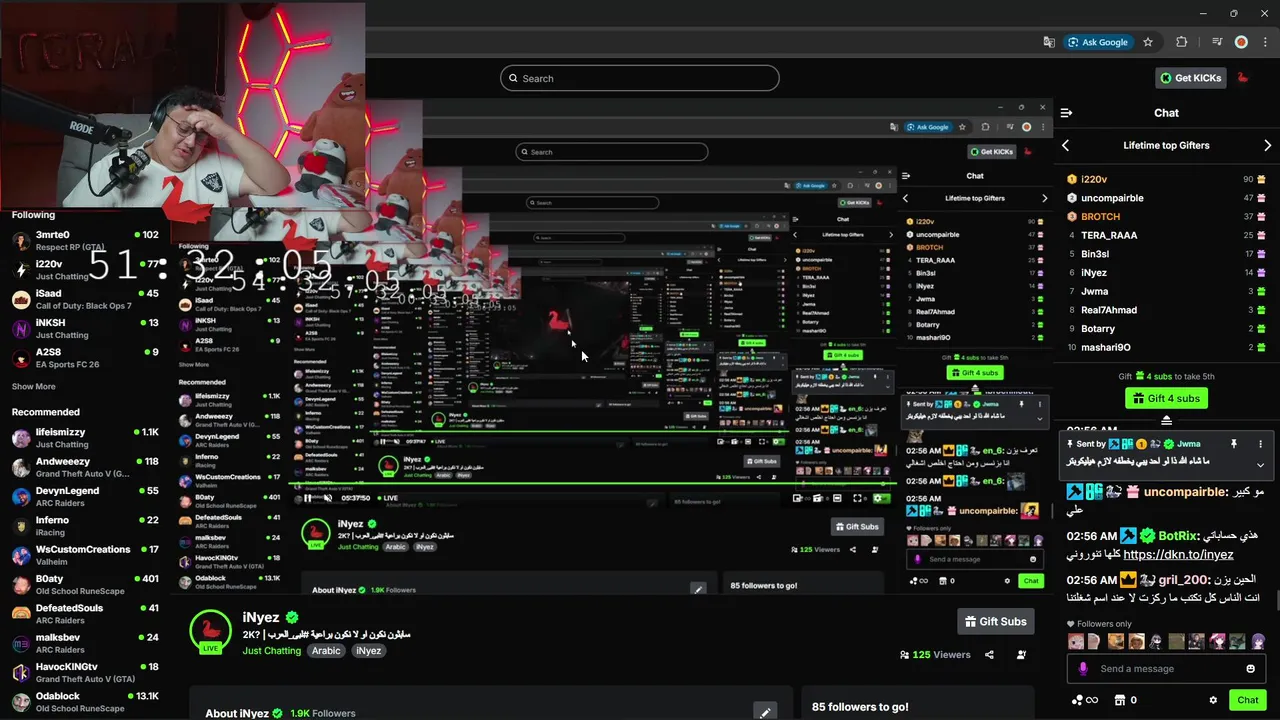Select TERA_RAAA in top gifters list
The image size is (1280, 720).
click(1166, 235)
